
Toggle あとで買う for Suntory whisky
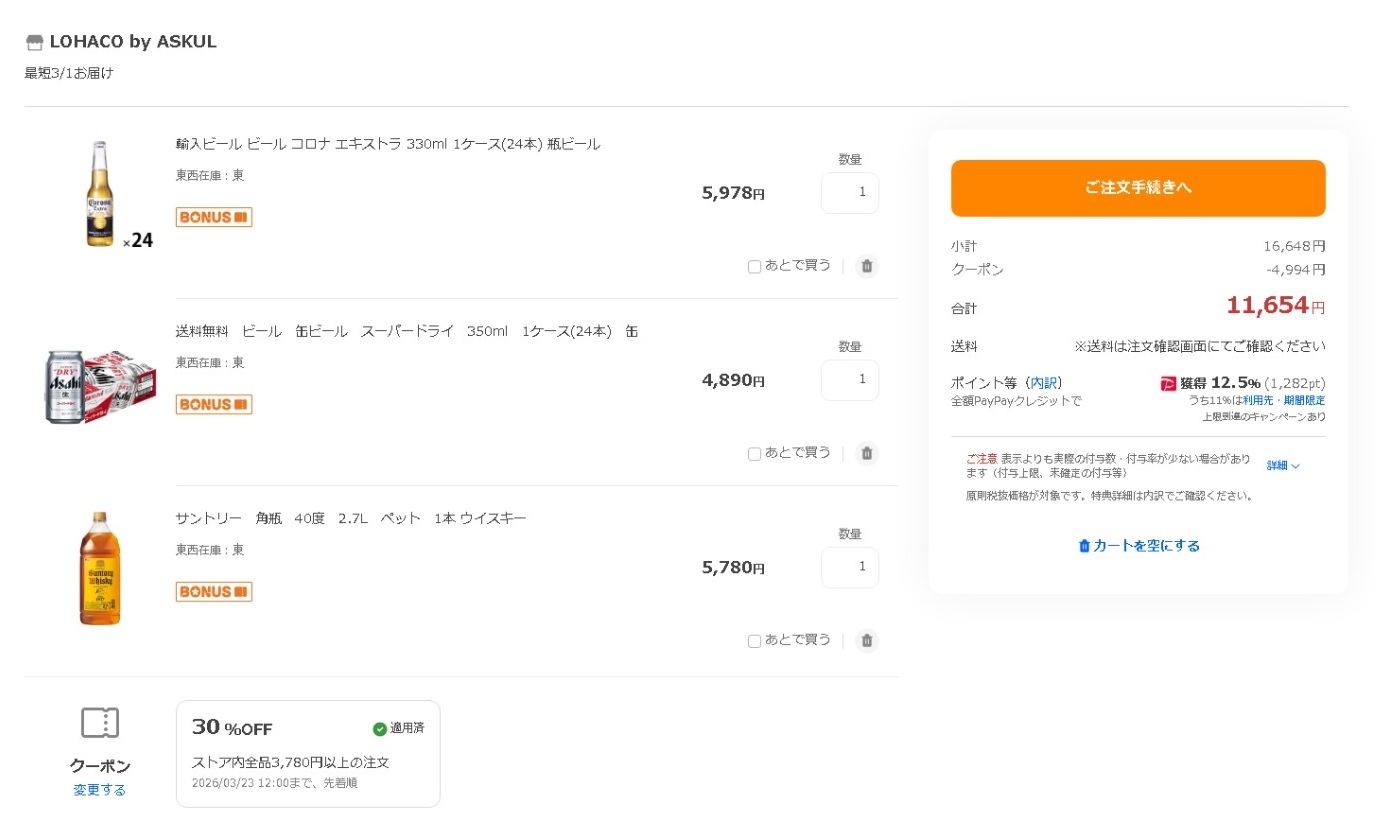(x=755, y=641)
